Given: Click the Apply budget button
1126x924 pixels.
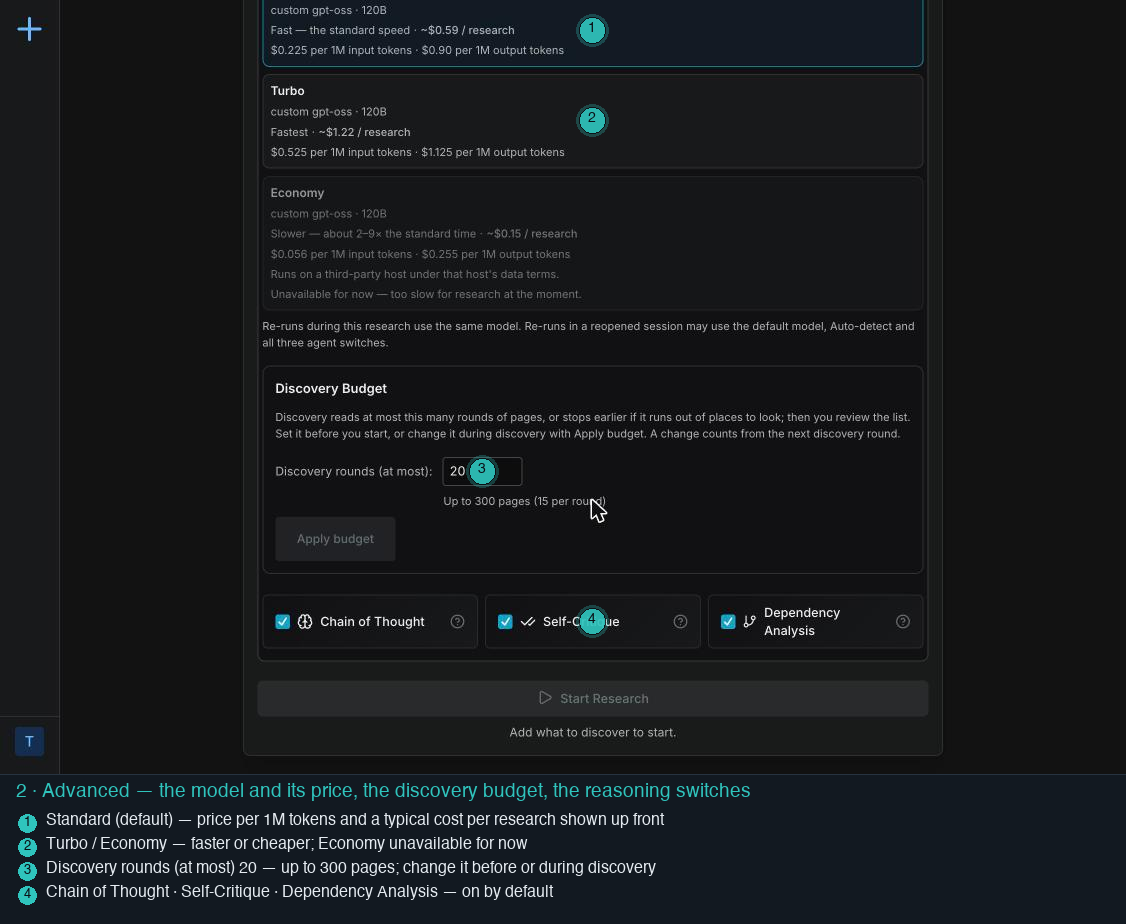Looking at the screenshot, I should [x=335, y=539].
